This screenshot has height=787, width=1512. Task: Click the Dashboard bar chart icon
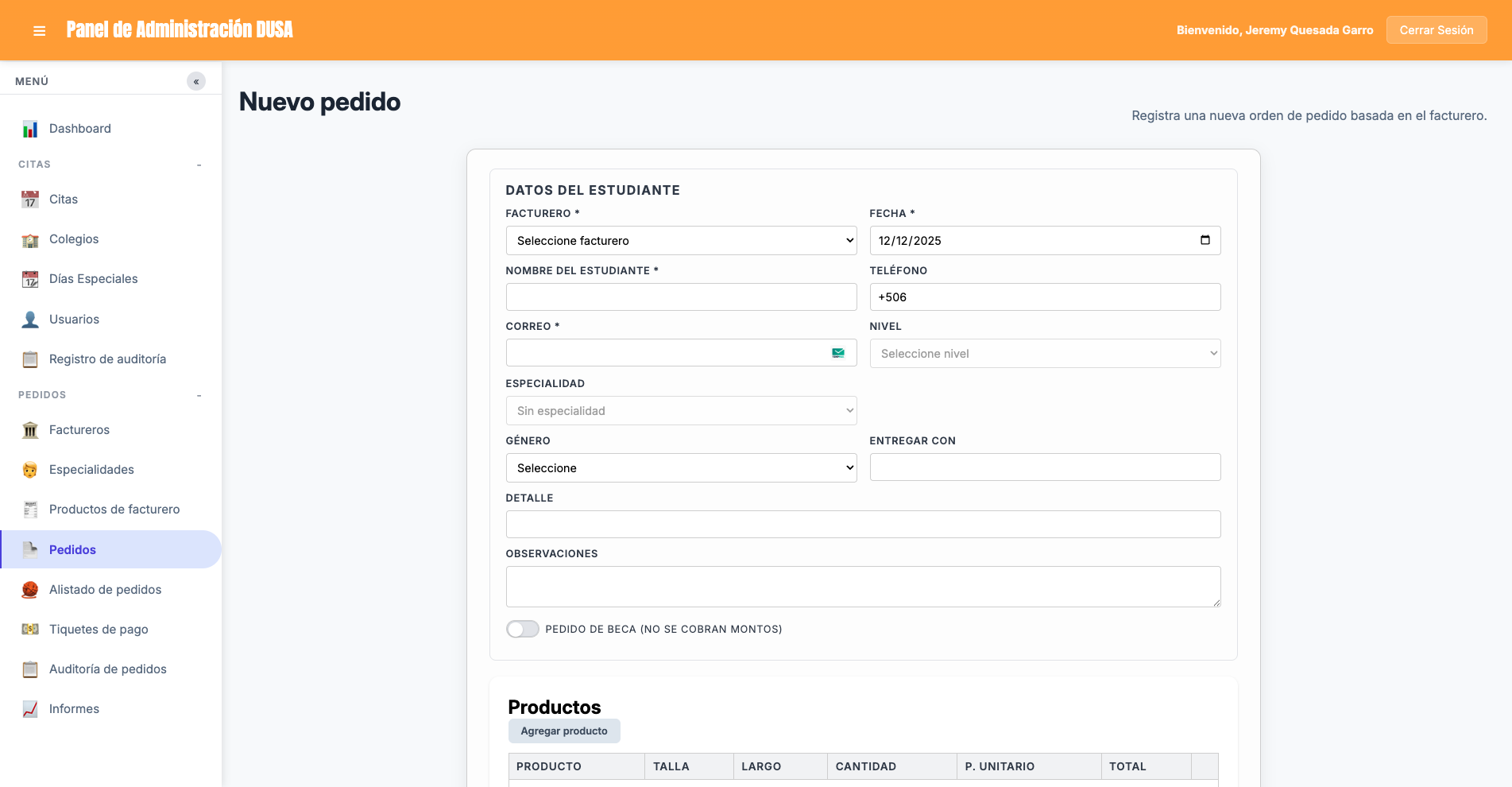point(30,129)
